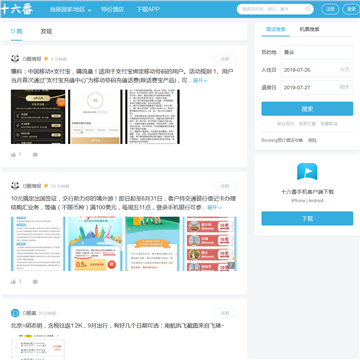
Task: Click the pill button on the 30分钟前 post
Action: pos(225,313)
